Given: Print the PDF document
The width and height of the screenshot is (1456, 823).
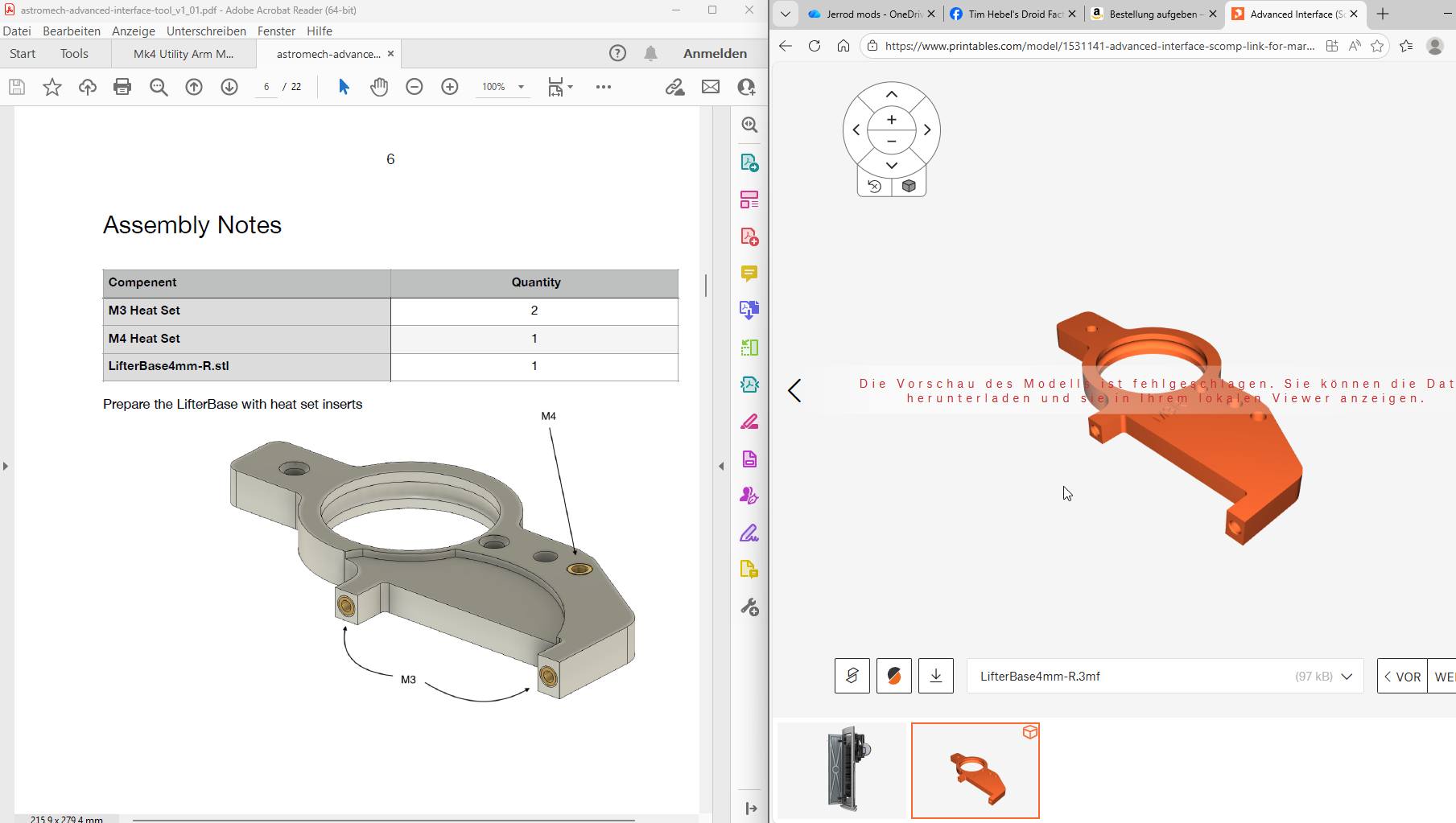Looking at the screenshot, I should 122,87.
